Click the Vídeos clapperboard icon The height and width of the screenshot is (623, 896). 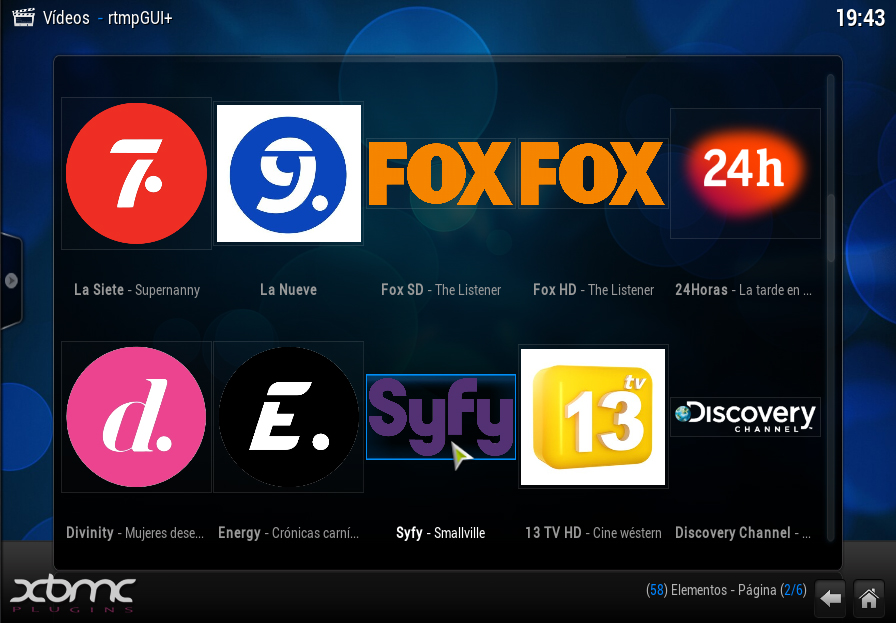23,17
